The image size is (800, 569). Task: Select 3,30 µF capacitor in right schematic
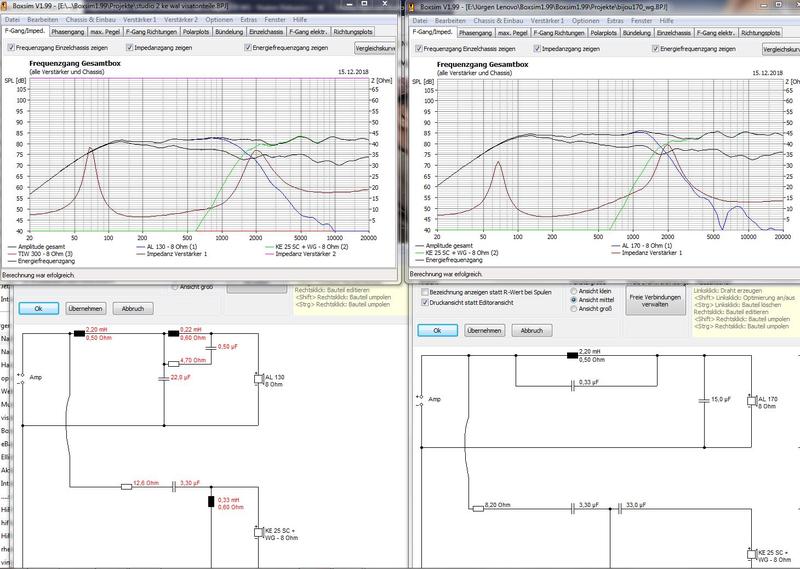(x=572, y=508)
